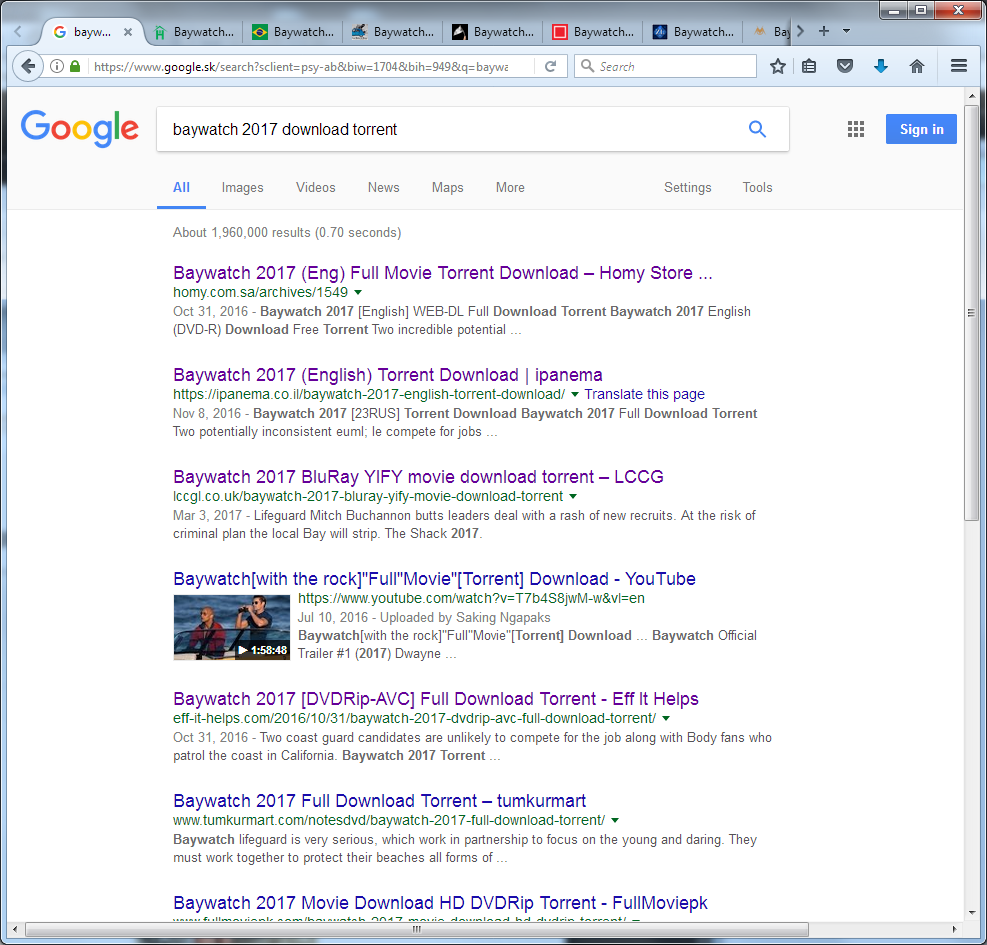The width and height of the screenshot is (987, 945).
Task: Switch to Baywatch tab with green house icon
Action: pos(194,31)
